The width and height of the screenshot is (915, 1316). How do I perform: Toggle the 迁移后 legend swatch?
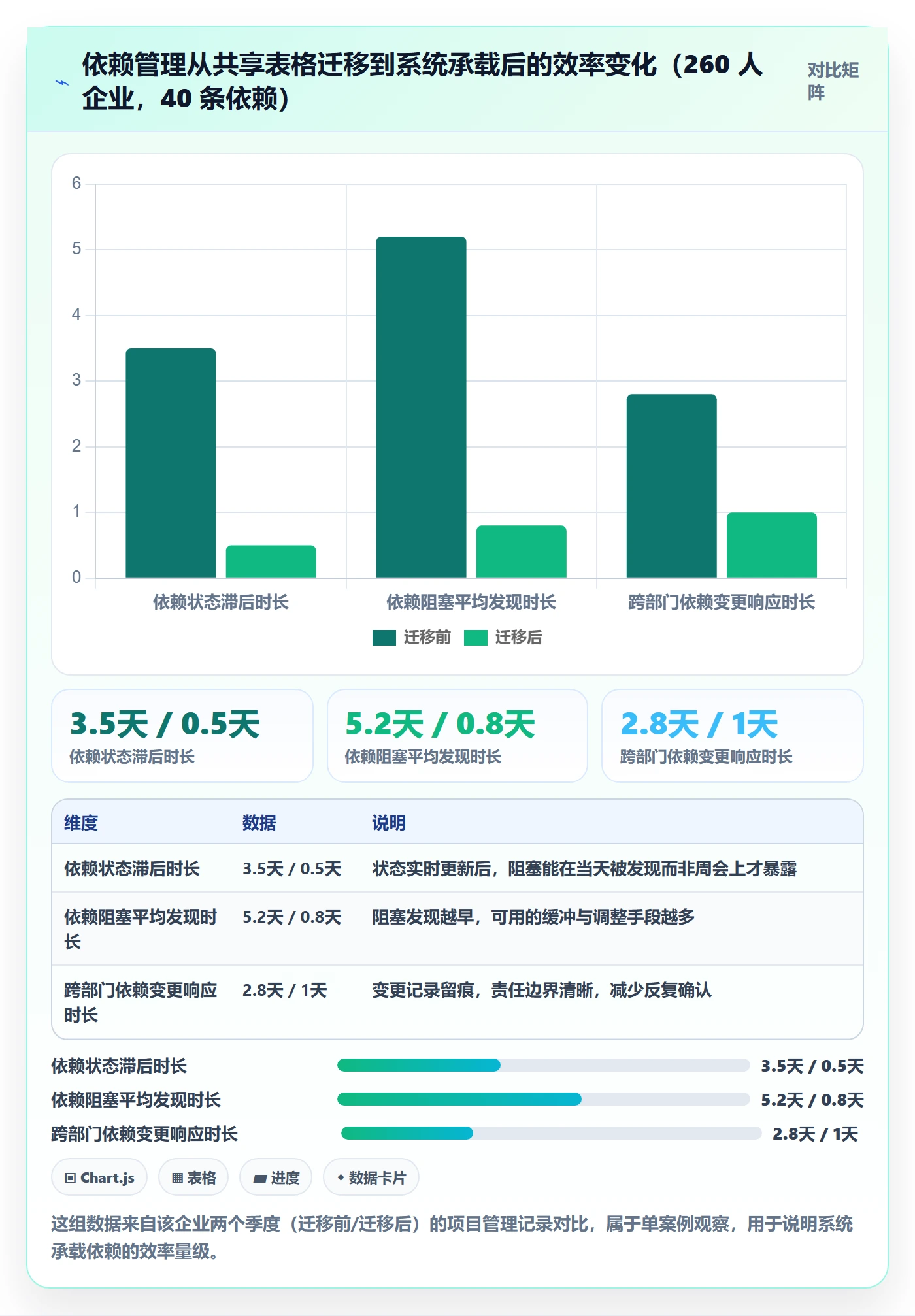click(476, 638)
